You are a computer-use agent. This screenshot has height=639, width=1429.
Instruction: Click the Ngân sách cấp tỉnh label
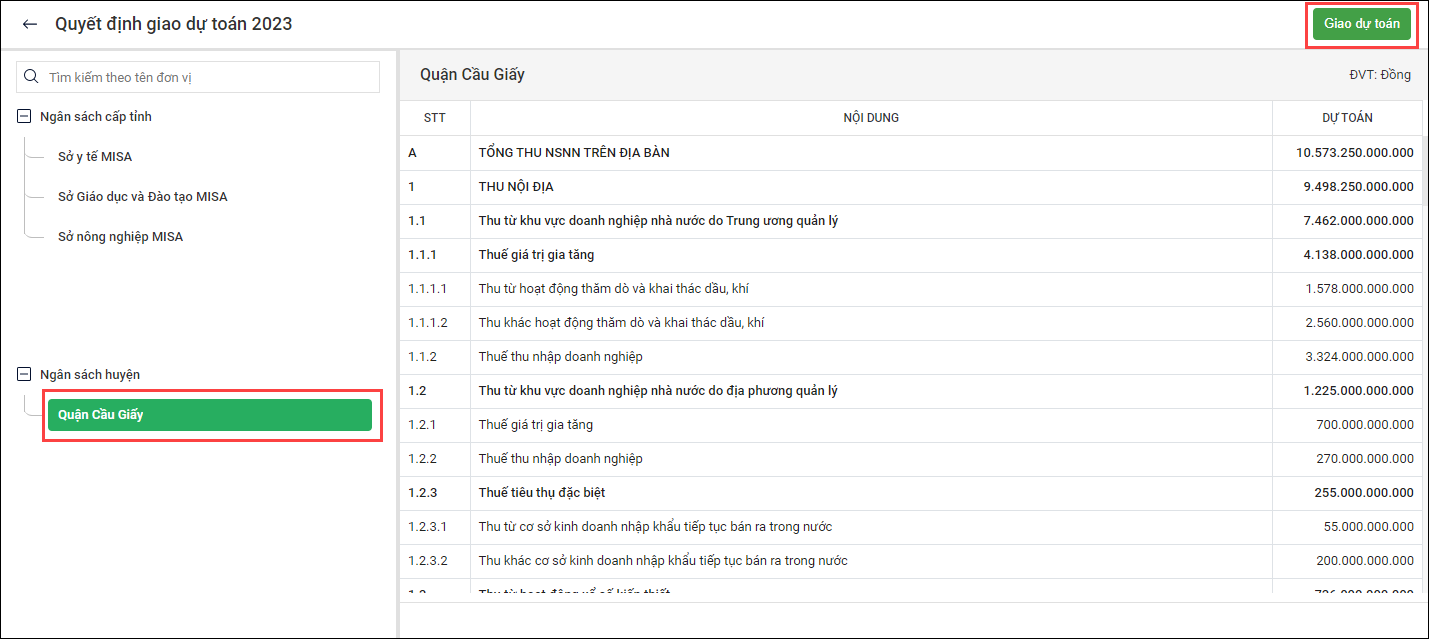[96, 117]
